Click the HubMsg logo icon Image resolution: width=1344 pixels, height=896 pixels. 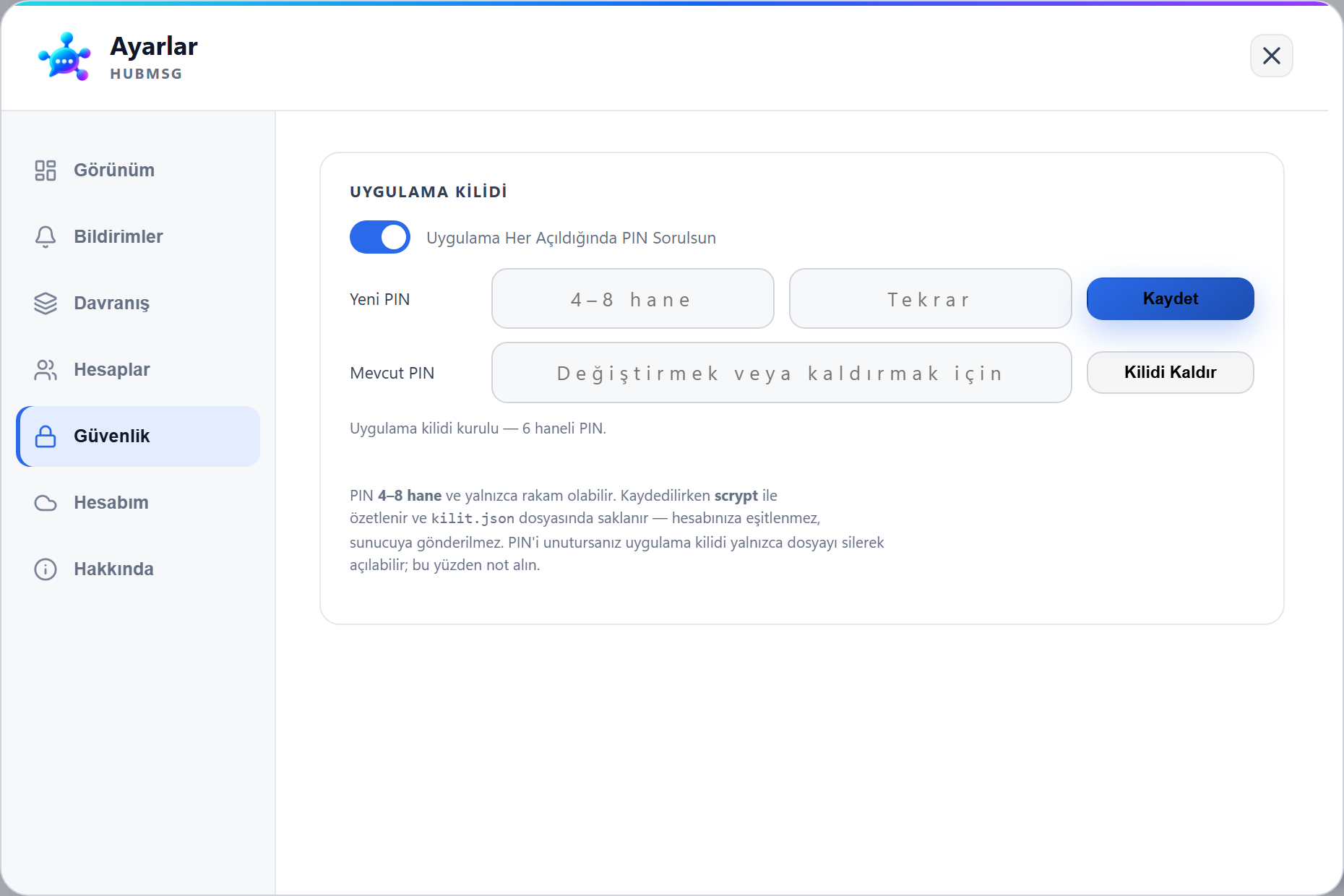(x=64, y=56)
